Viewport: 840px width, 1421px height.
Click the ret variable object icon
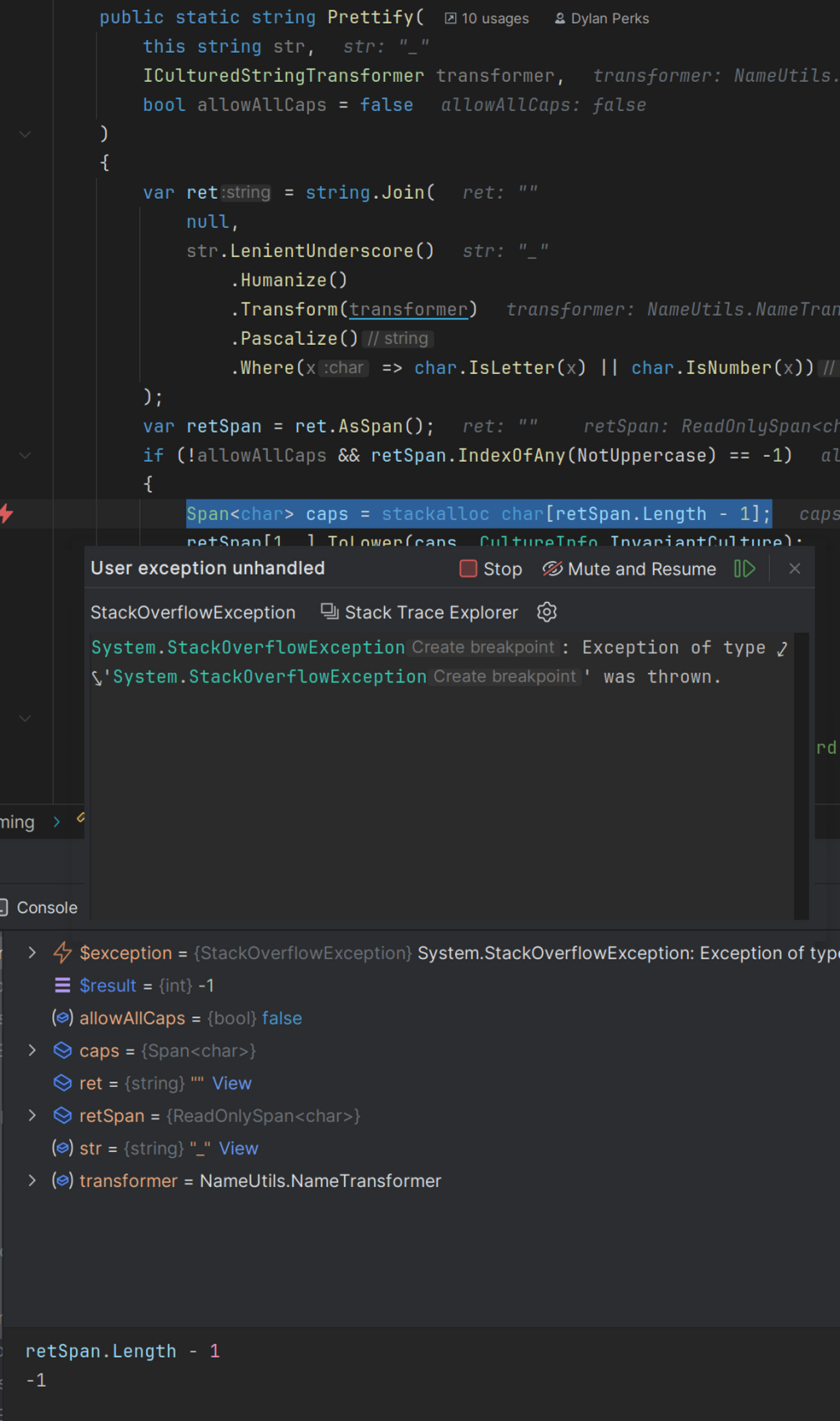63,1083
